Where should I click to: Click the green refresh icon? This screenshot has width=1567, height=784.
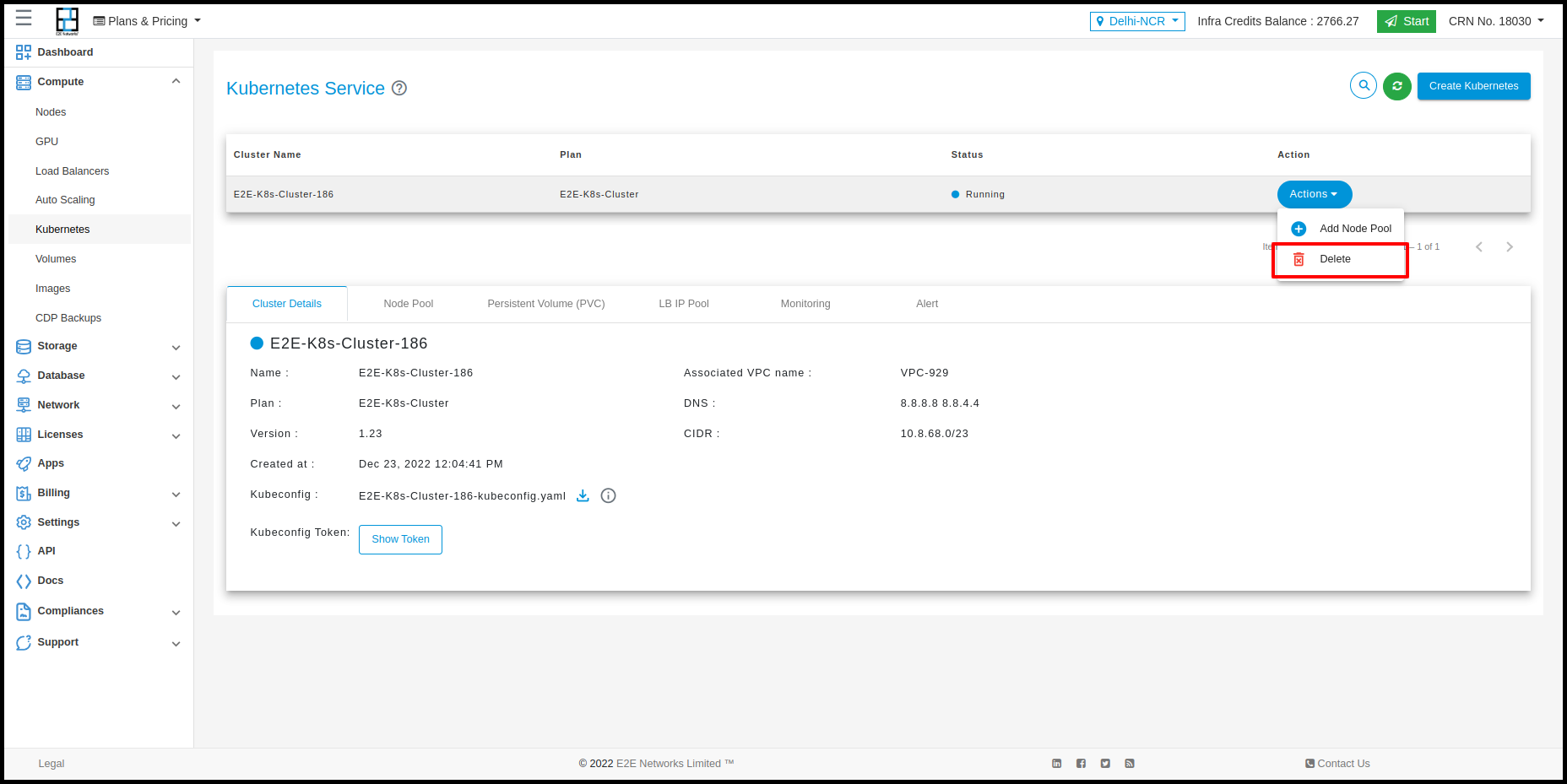coord(1397,86)
